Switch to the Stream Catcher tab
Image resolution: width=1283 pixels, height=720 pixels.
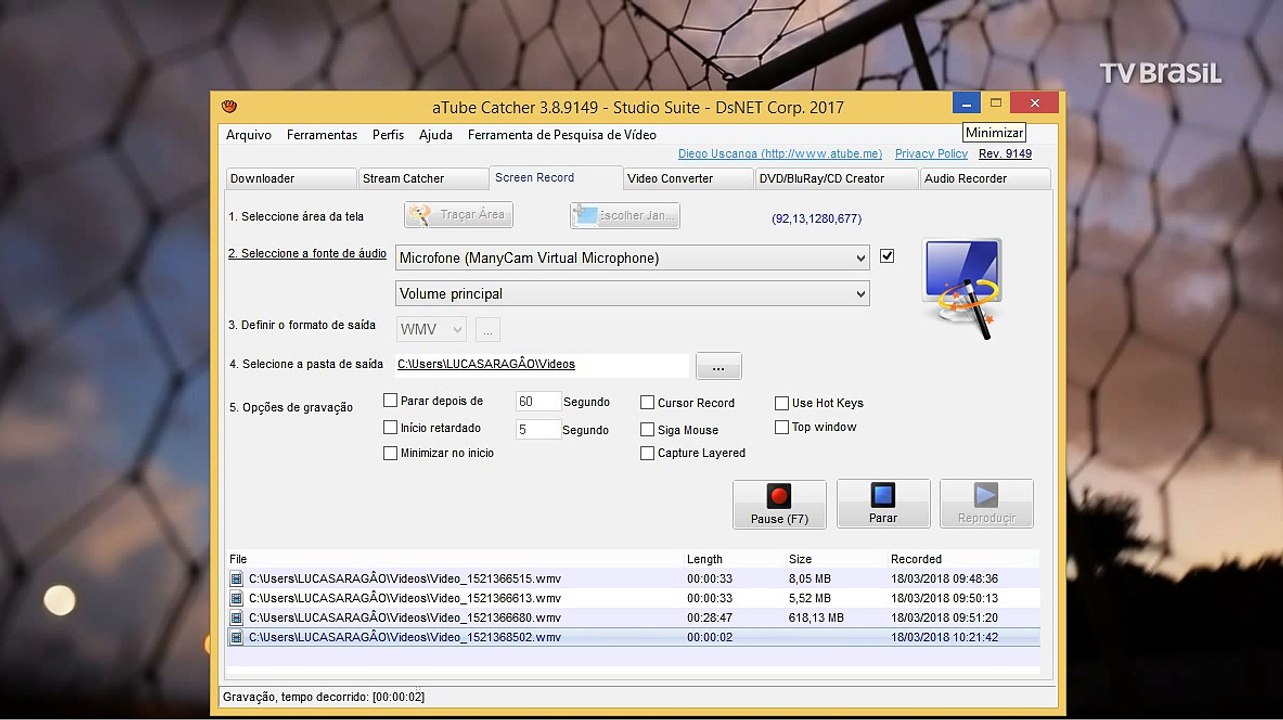point(423,179)
